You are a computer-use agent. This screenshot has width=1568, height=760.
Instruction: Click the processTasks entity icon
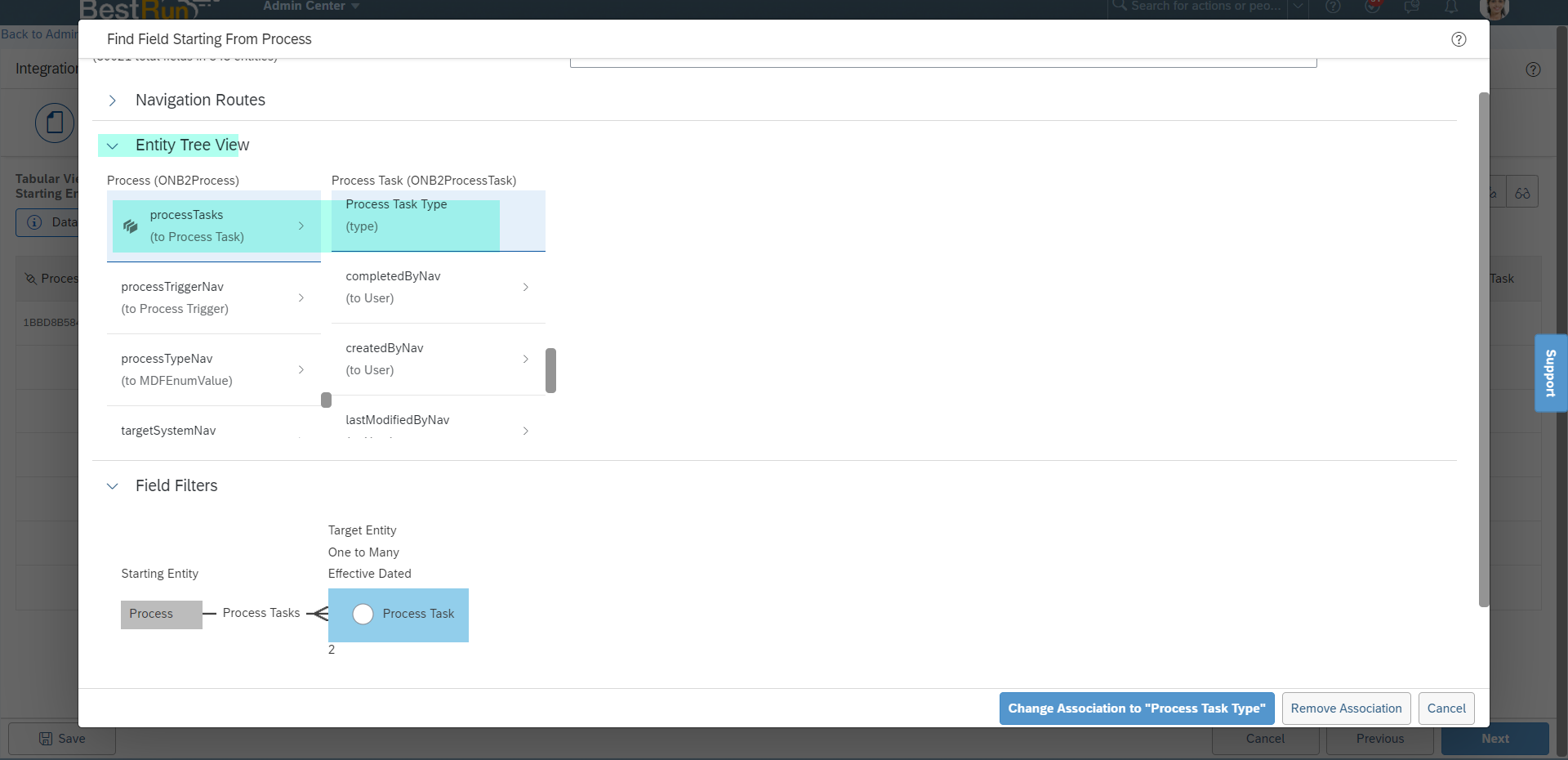pyautogui.click(x=131, y=226)
